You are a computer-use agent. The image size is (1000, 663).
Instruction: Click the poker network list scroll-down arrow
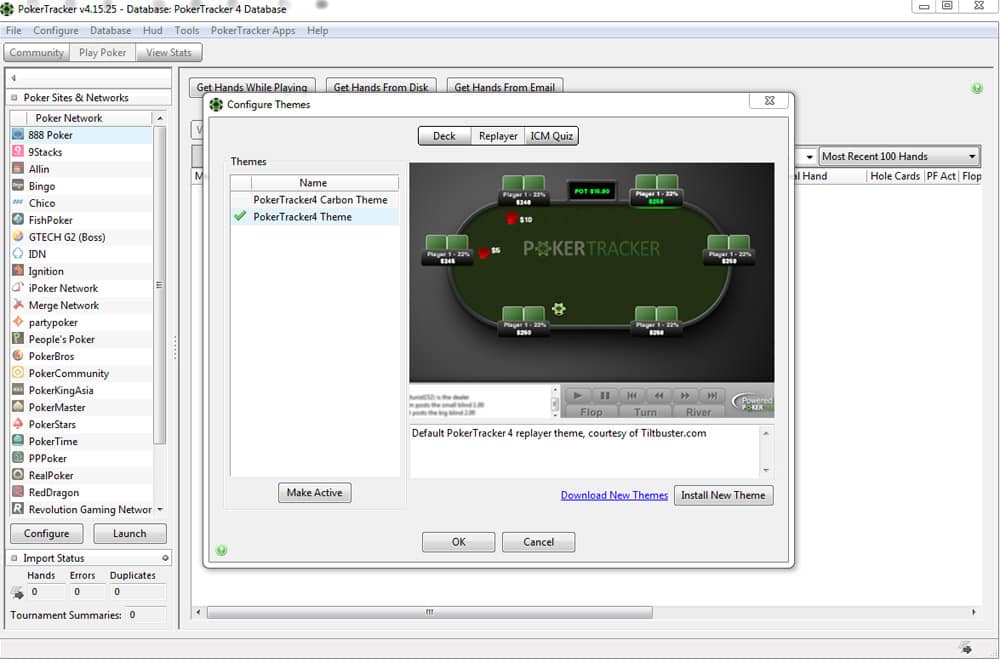click(x=160, y=509)
